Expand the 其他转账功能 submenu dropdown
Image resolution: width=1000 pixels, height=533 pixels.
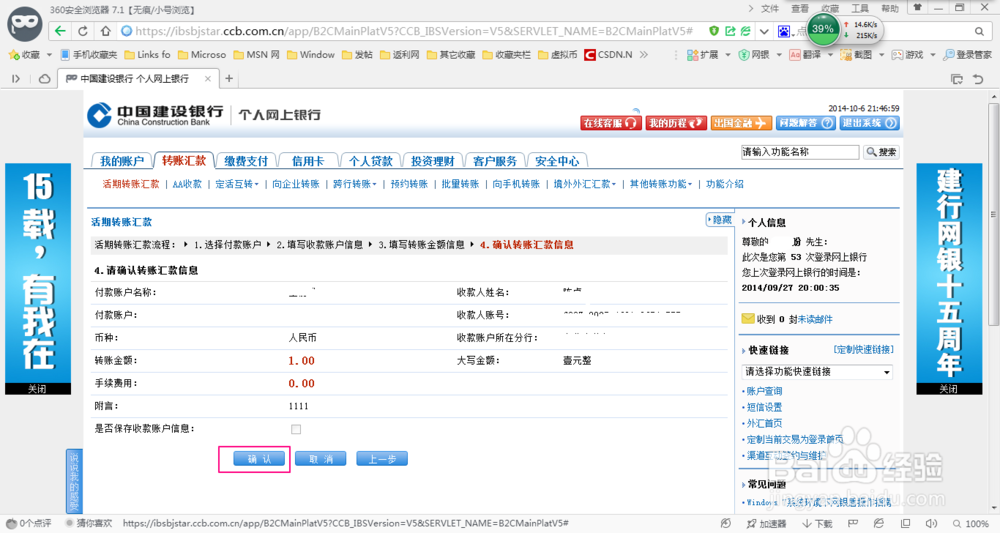point(661,184)
